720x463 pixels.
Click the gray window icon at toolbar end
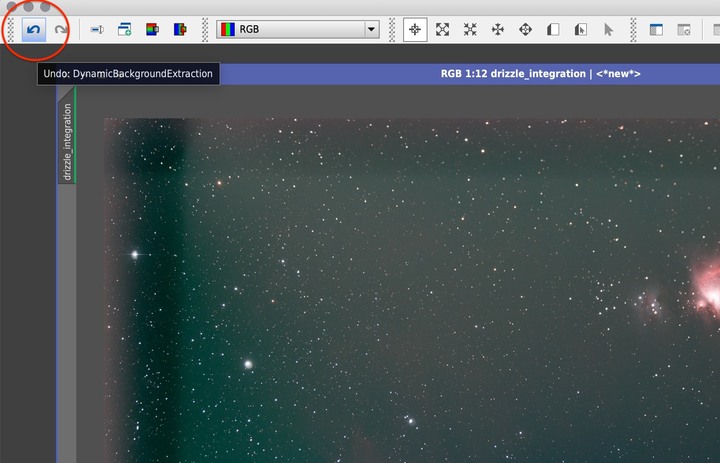(684, 30)
